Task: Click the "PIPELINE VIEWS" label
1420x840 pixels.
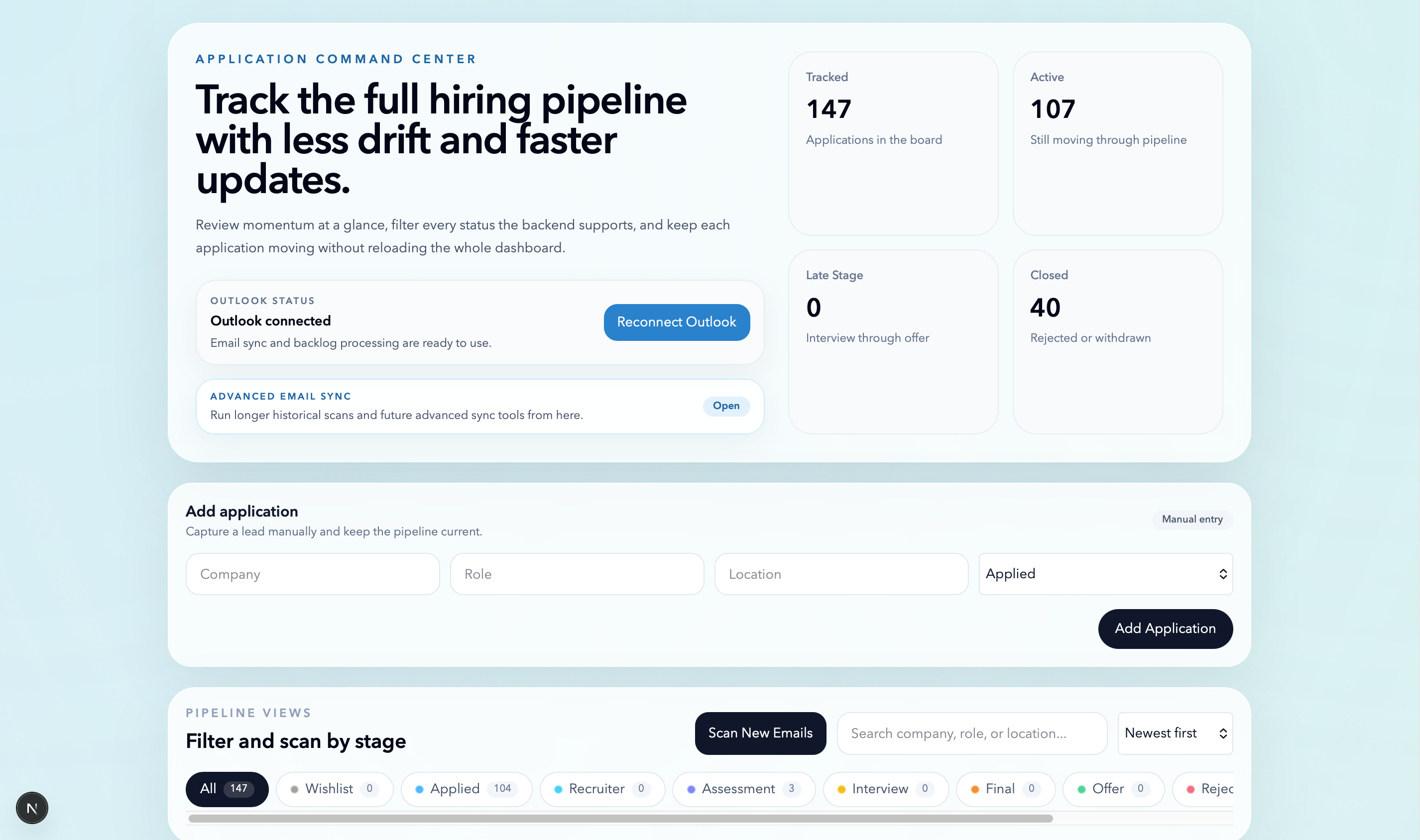Action: click(248, 713)
